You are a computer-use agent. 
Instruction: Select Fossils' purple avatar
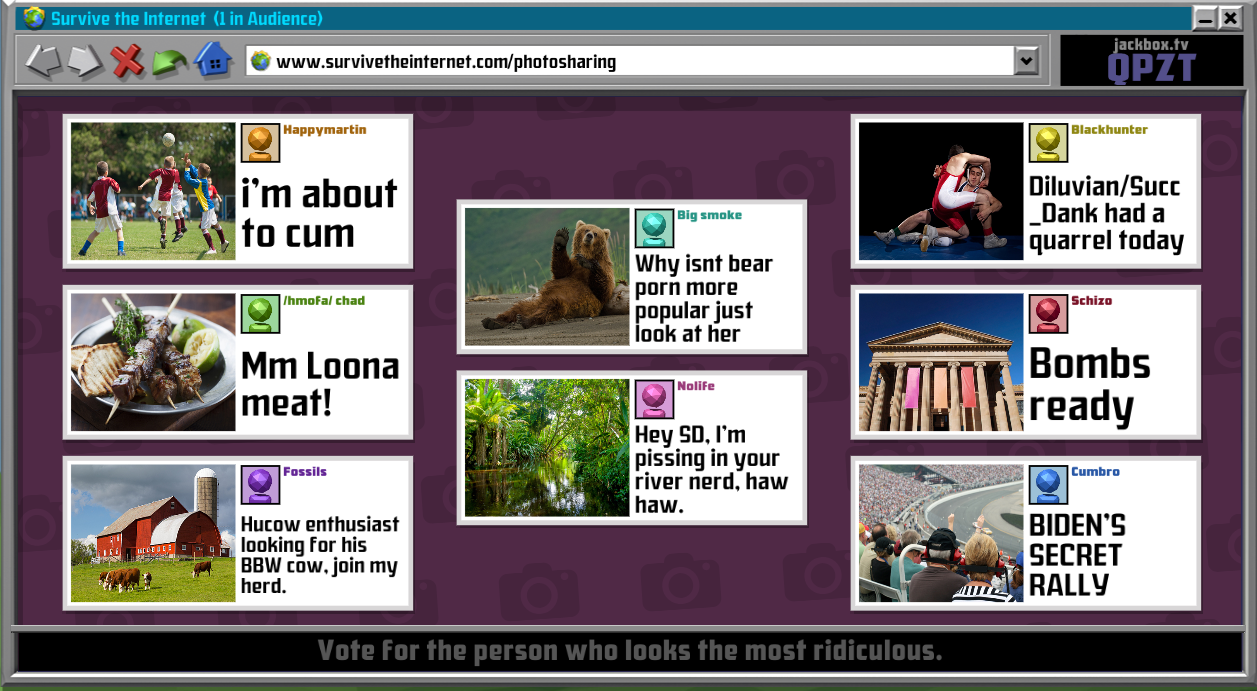[260, 484]
